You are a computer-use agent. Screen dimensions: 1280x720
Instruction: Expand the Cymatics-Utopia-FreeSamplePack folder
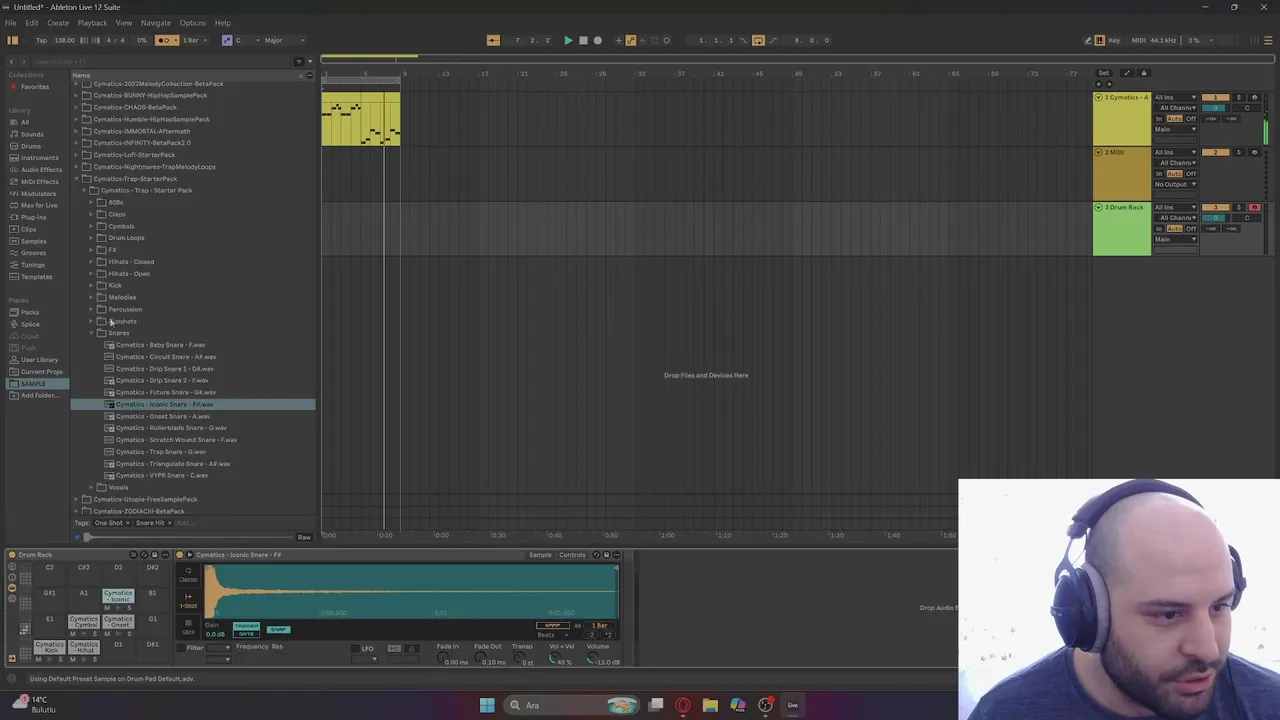click(x=76, y=499)
